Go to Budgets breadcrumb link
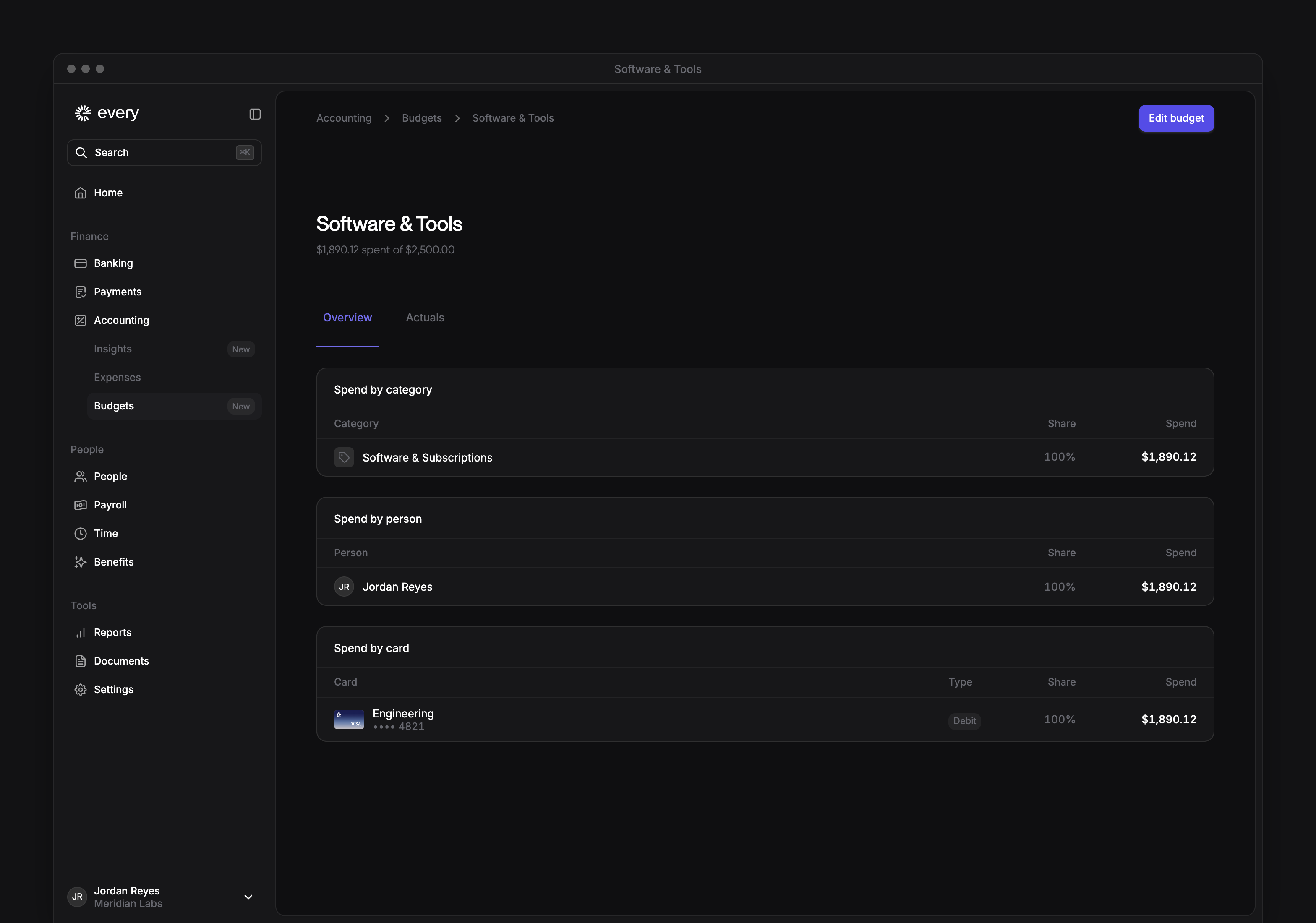 coord(422,118)
